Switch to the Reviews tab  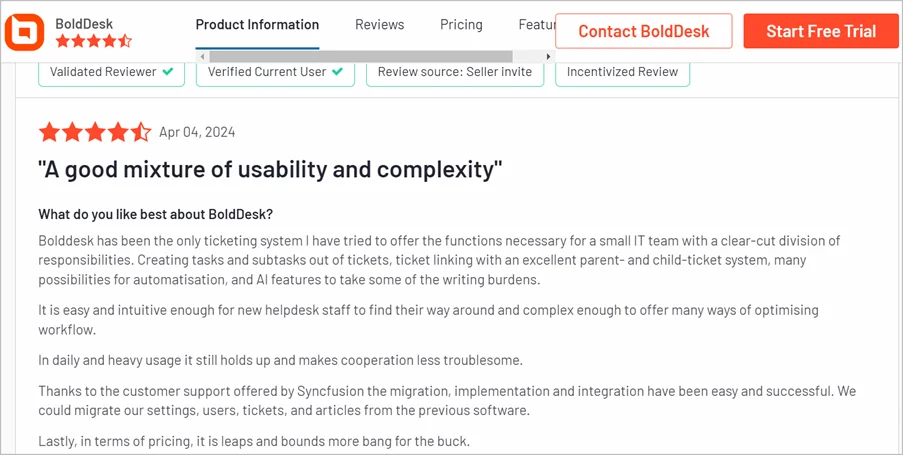tap(380, 25)
